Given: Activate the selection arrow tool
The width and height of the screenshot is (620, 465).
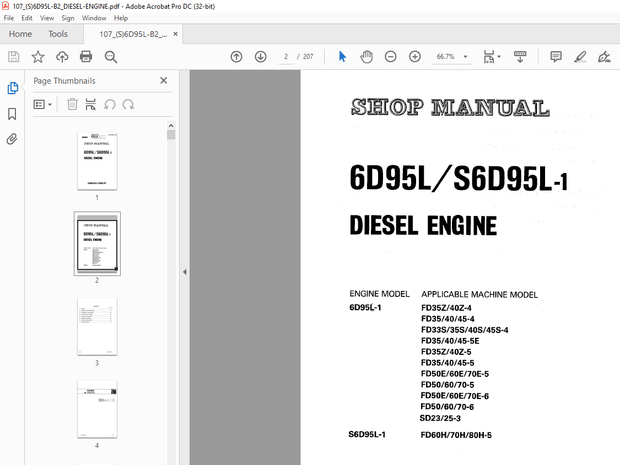Looking at the screenshot, I should click(x=342, y=57).
